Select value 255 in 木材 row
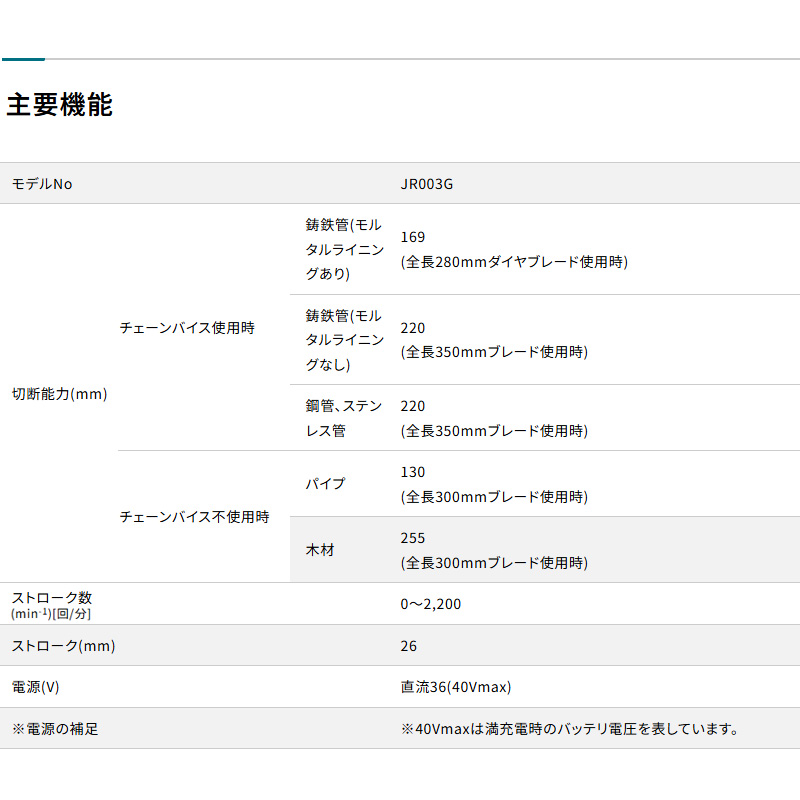 [x=412, y=538]
